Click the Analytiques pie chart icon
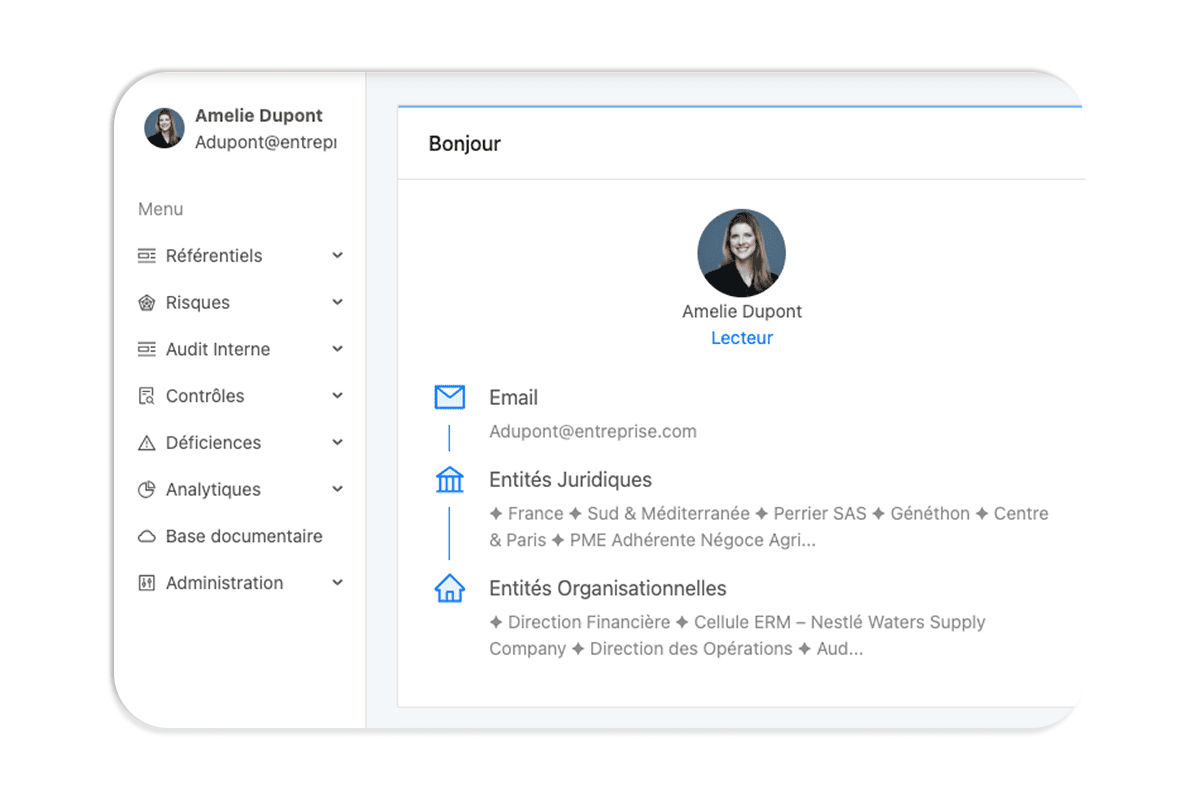Screen dimensions: 1200x800 pos(147,490)
